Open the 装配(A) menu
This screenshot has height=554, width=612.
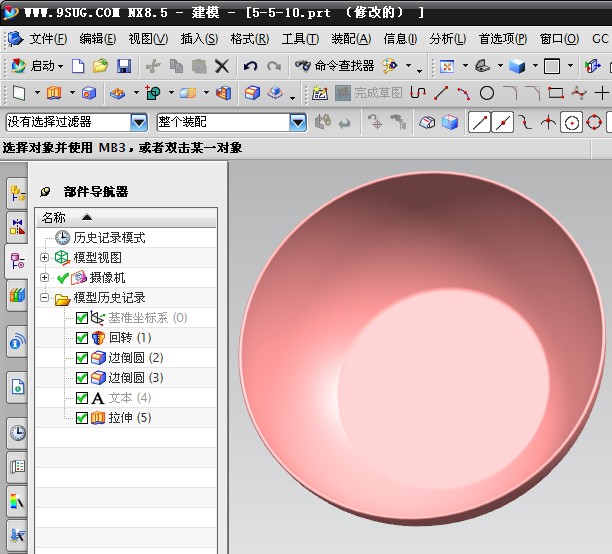(x=351, y=39)
